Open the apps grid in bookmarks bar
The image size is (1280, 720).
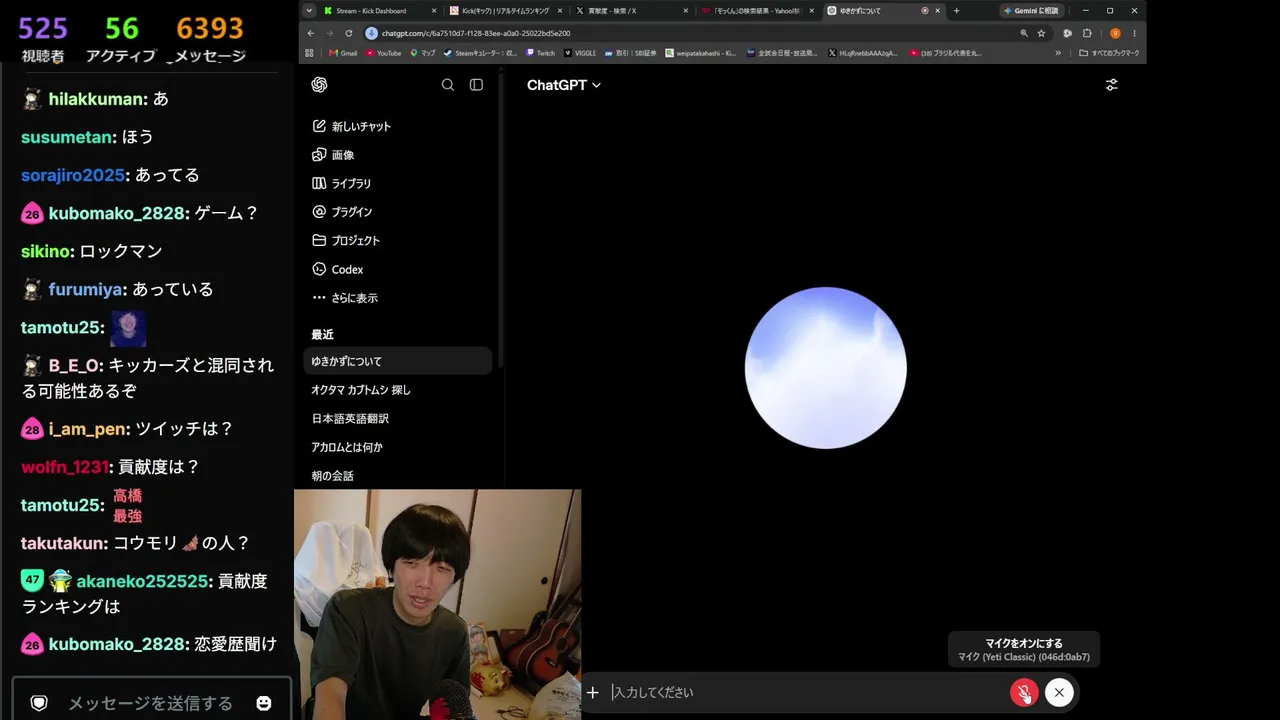(x=309, y=53)
